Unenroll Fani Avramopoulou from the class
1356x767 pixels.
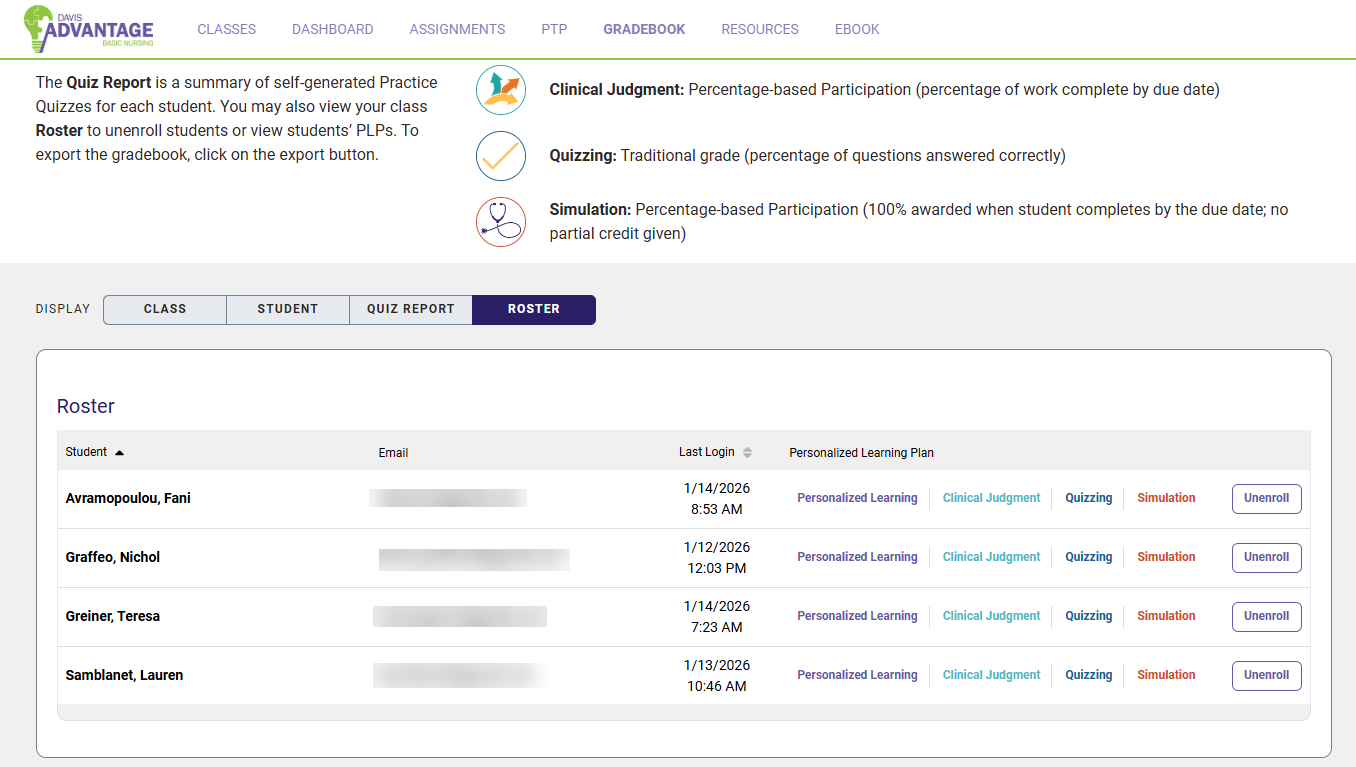1266,498
